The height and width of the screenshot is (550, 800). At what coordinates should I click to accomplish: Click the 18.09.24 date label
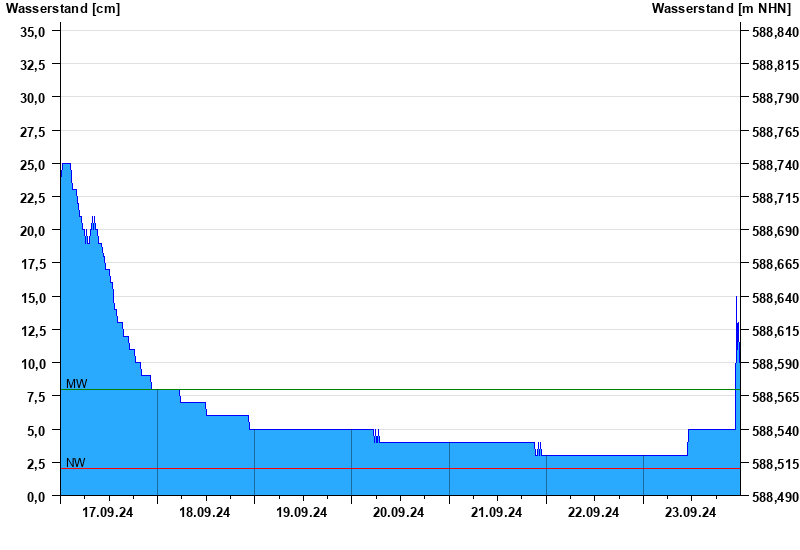(x=205, y=512)
